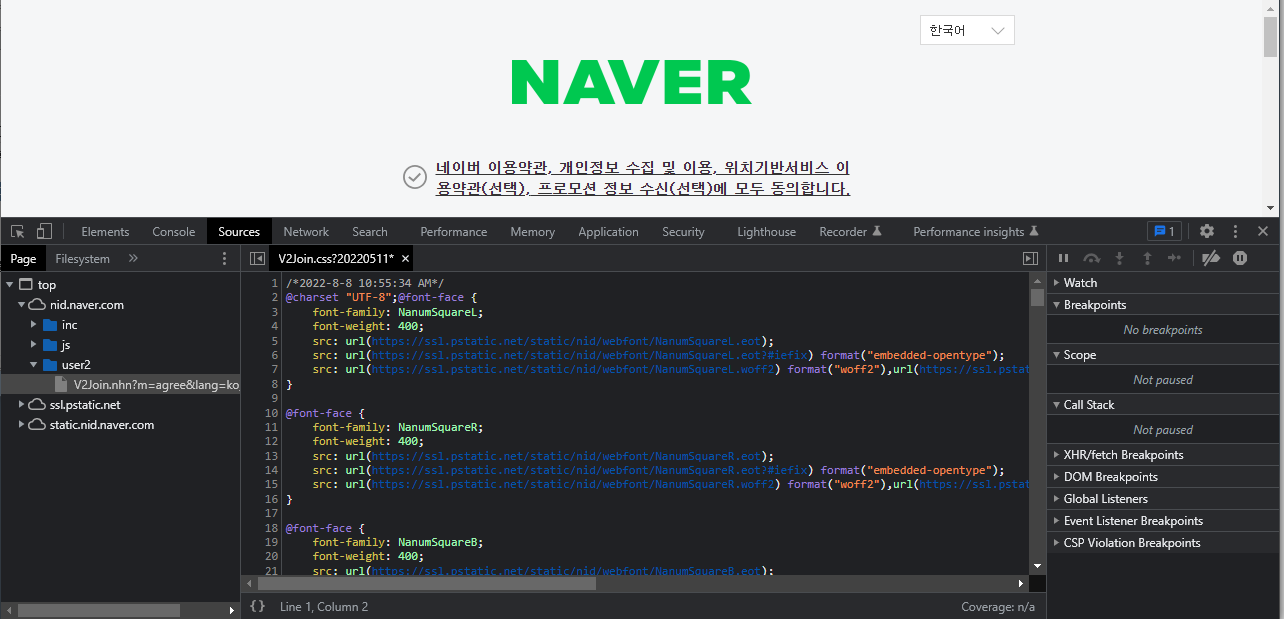Viewport: 1284px width, 619px height.
Task: Click the navigator pane horizontal scrollbar thumb
Action: pyautogui.click(x=98, y=610)
